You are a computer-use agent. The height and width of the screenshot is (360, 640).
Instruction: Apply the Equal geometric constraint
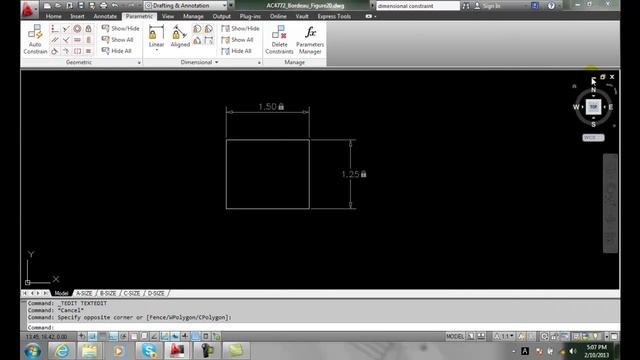pyautogui.click(x=88, y=51)
